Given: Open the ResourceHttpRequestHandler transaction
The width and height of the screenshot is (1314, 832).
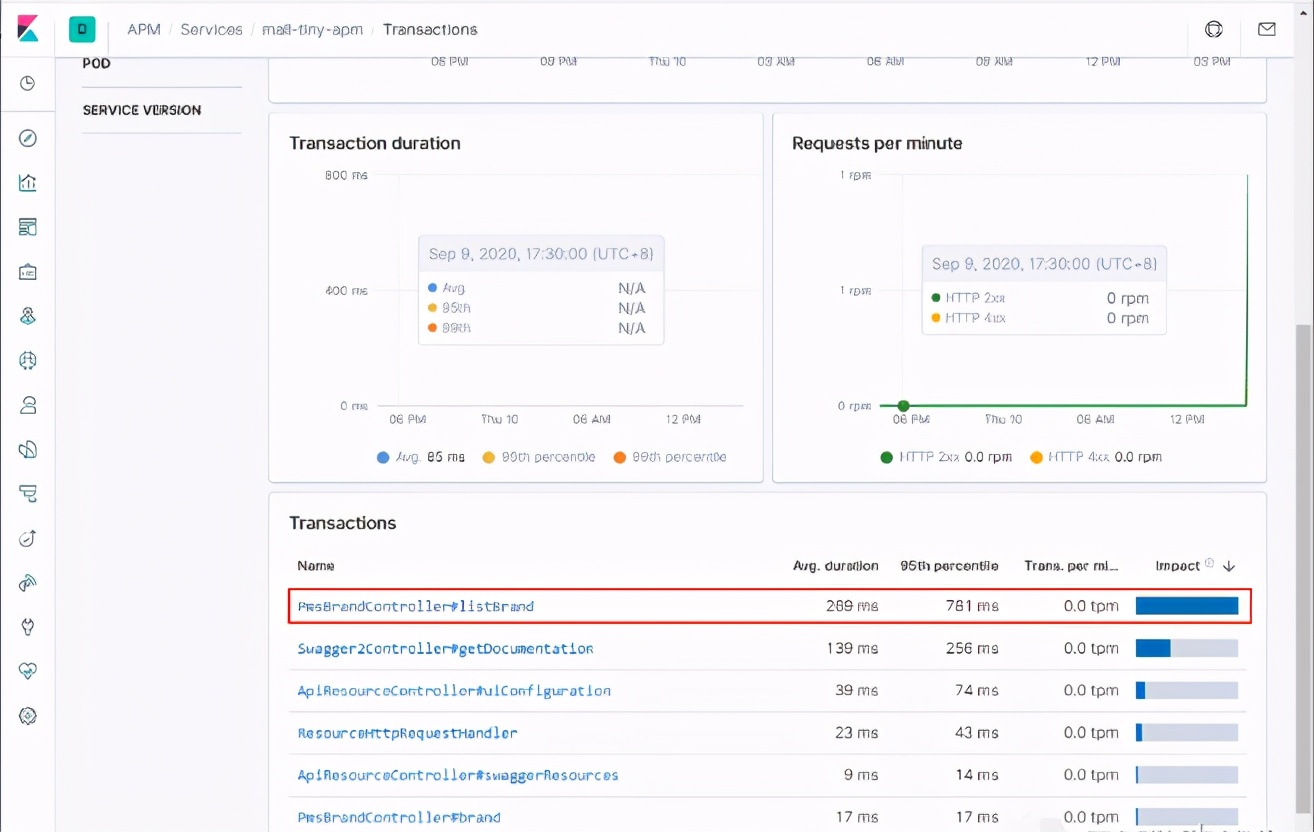Looking at the screenshot, I should click(x=407, y=733).
